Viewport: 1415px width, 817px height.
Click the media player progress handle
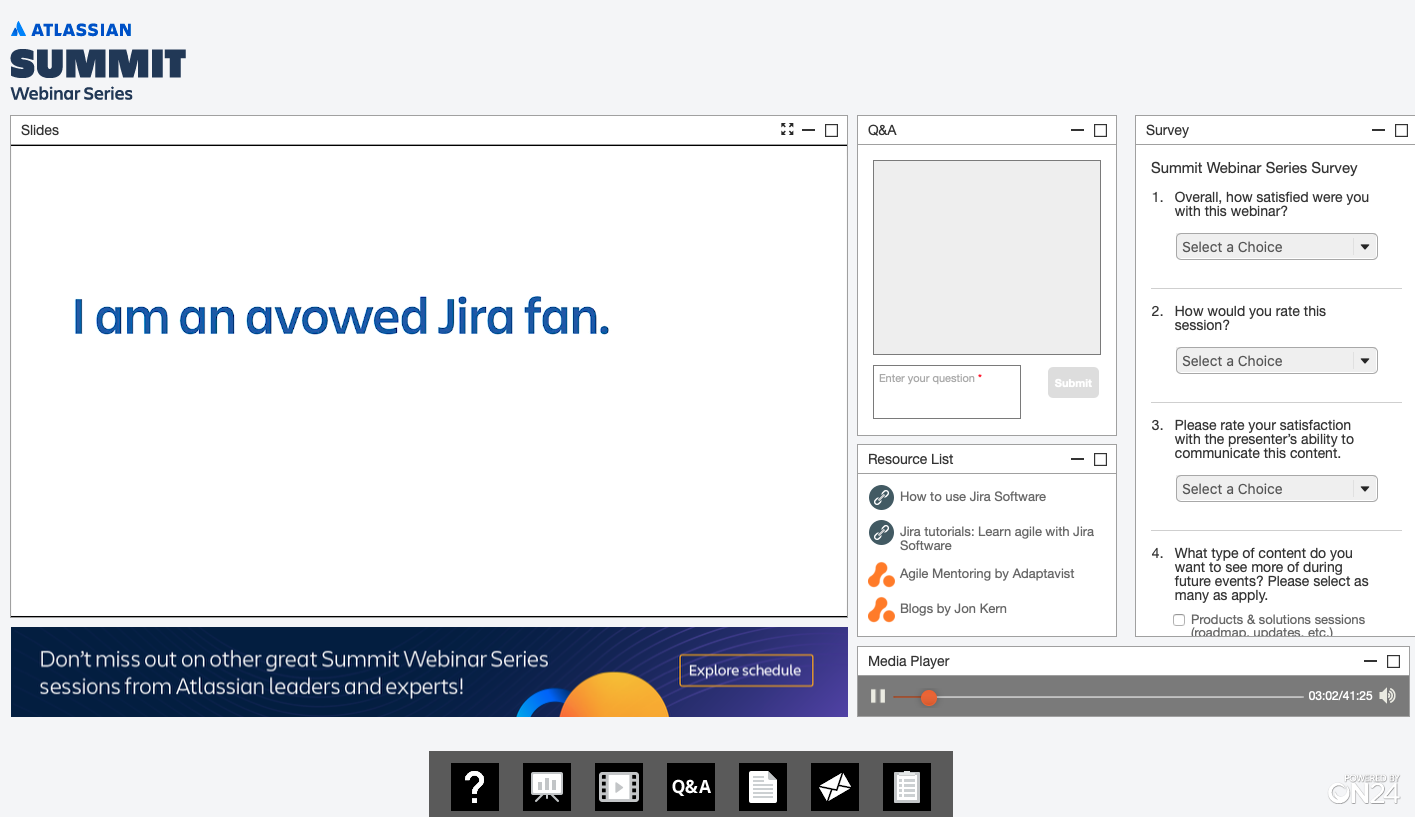(929, 697)
